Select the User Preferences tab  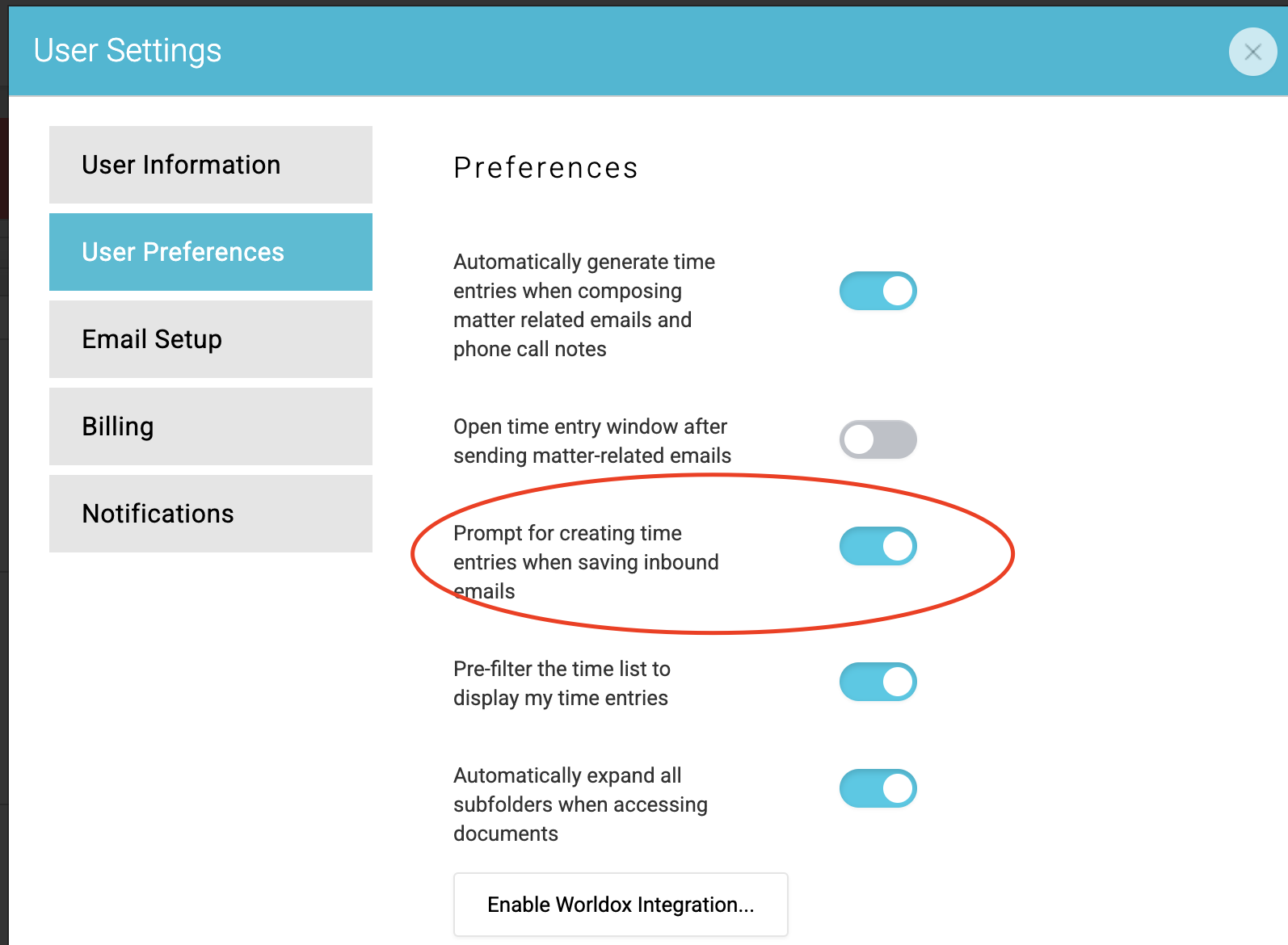click(x=211, y=252)
